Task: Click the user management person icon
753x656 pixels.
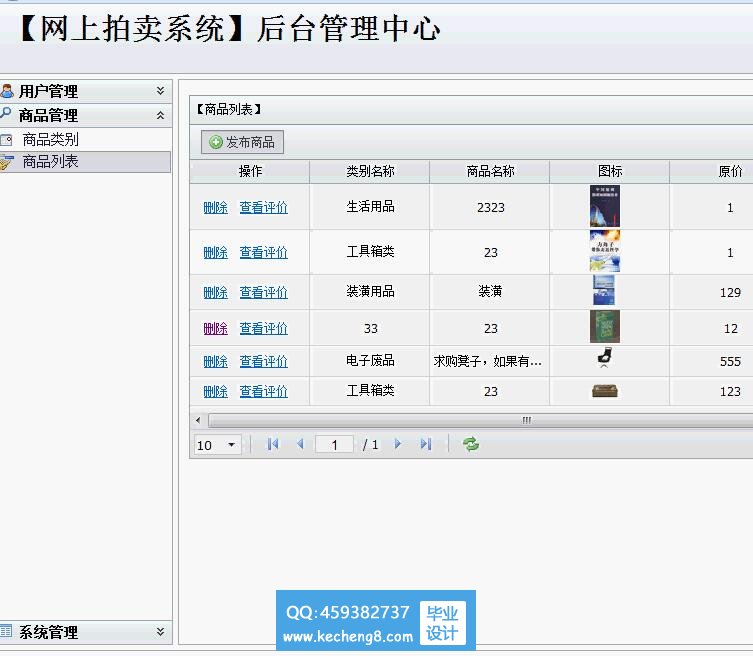Action: [7, 91]
